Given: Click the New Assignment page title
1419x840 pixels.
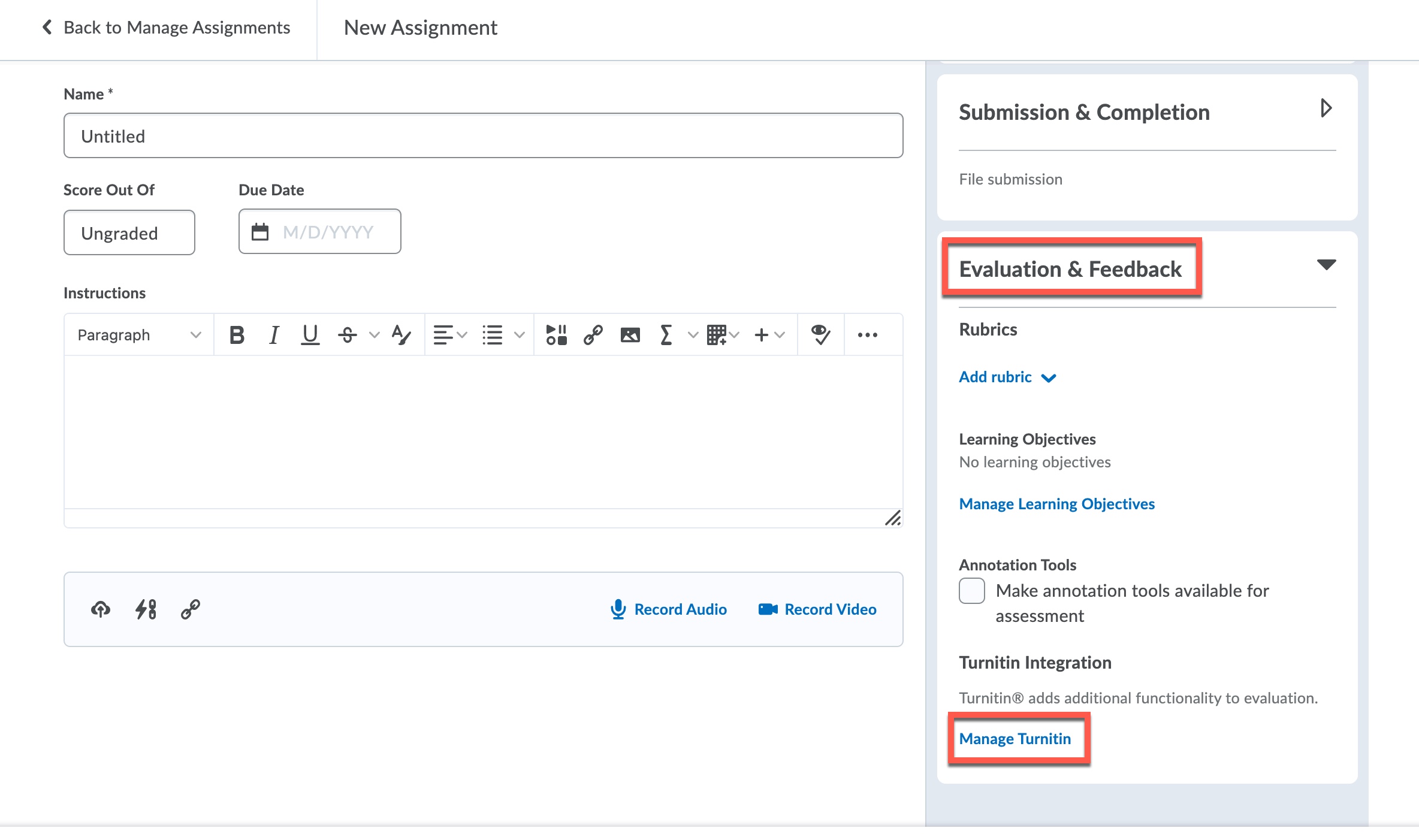Looking at the screenshot, I should point(420,28).
